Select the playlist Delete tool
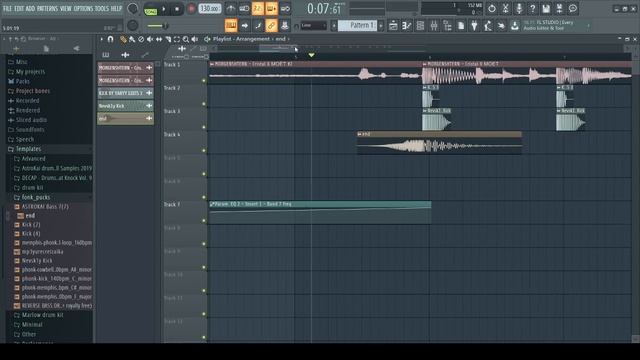 (x=141, y=39)
